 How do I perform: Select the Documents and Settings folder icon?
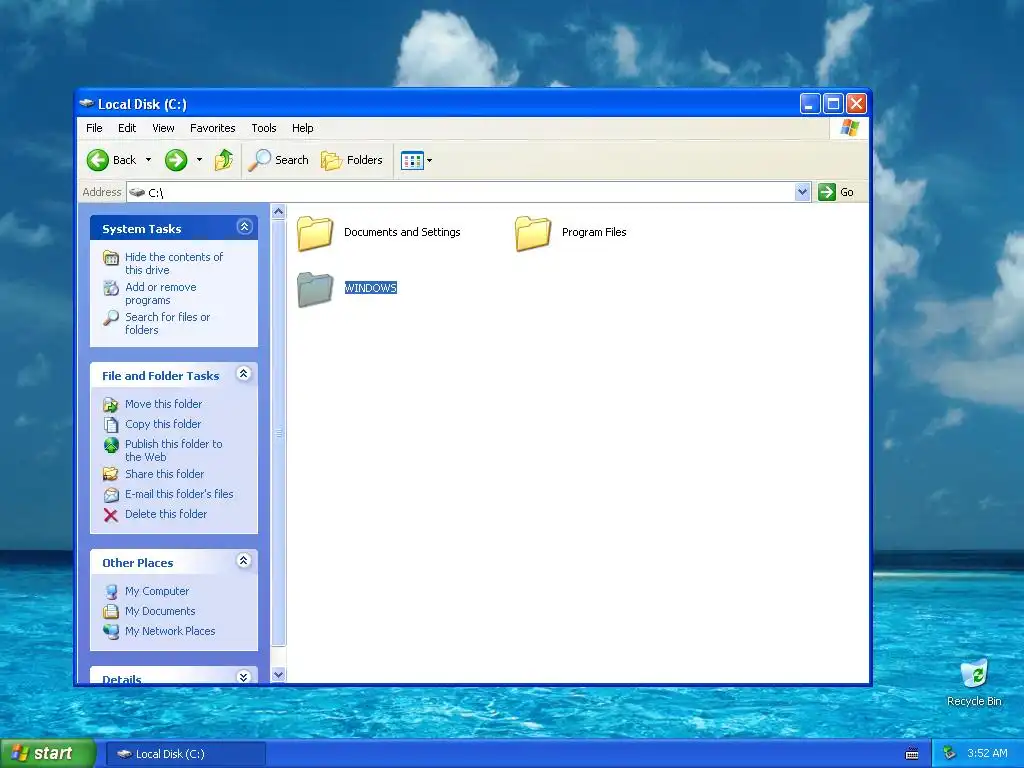pos(315,233)
